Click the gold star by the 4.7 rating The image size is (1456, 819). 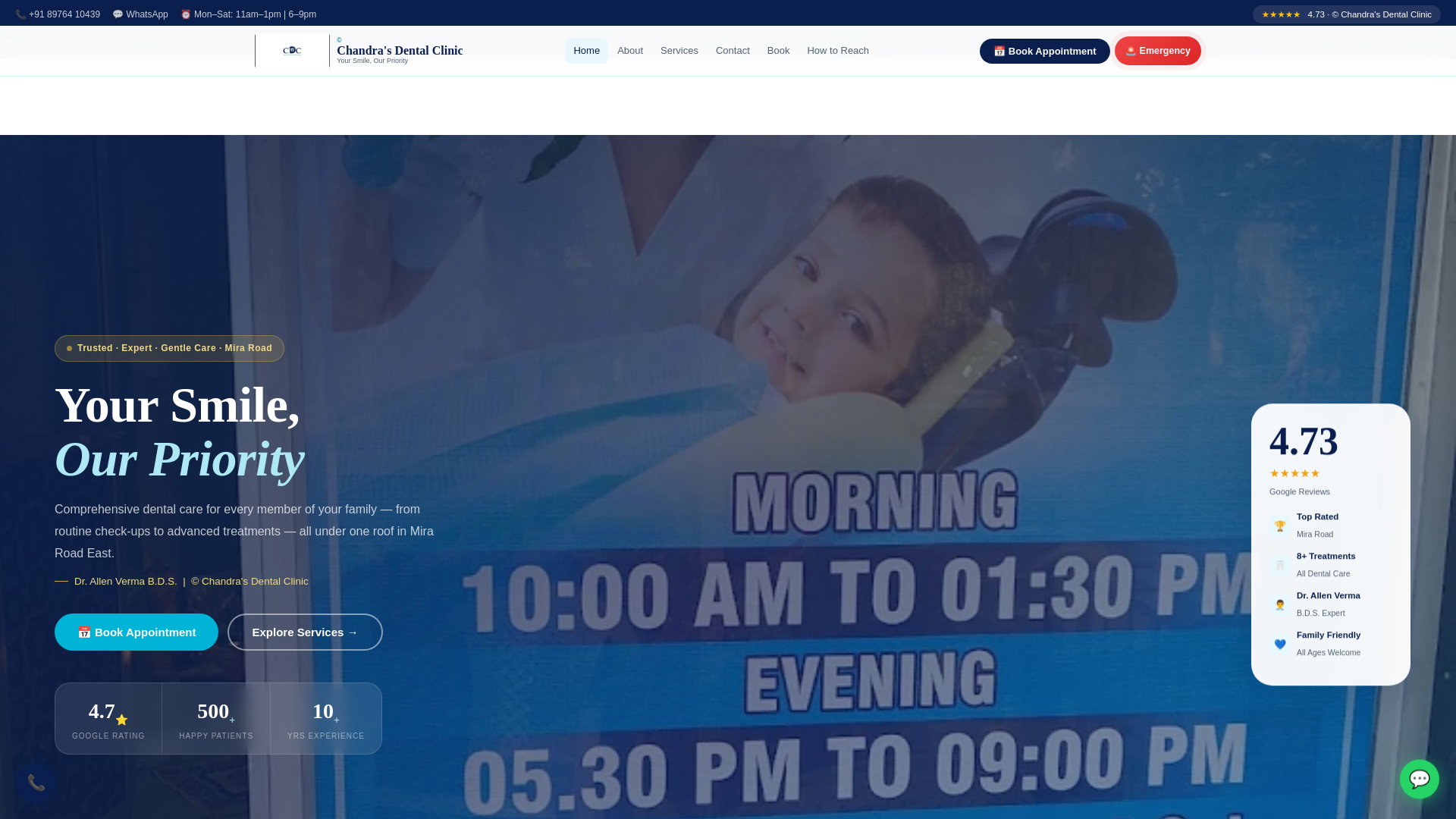(x=121, y=720)
